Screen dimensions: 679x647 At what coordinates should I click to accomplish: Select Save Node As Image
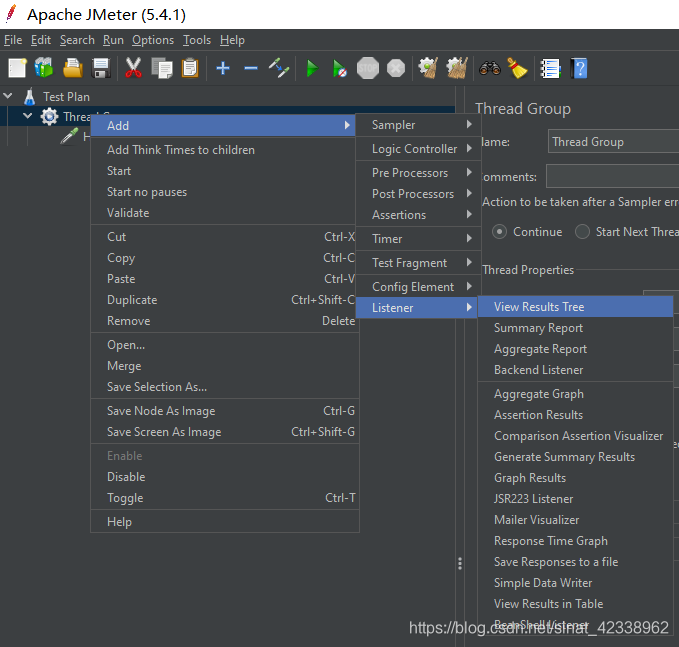pos(225,411)
